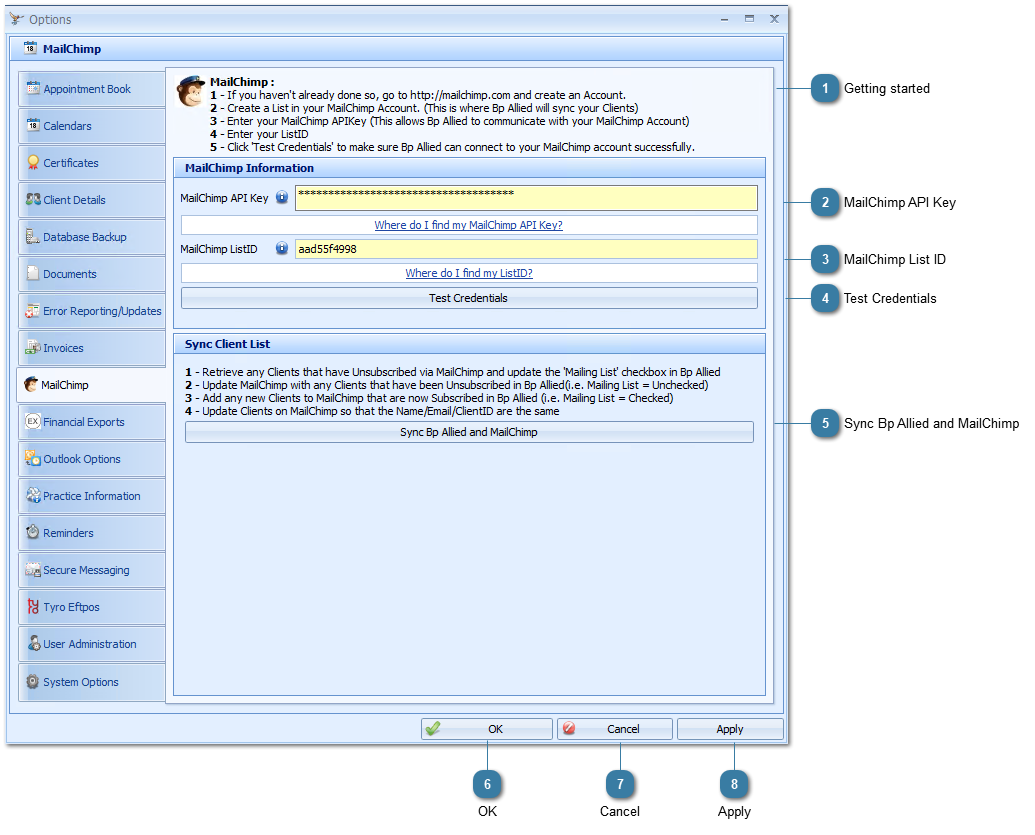Switch to the System Options tab
This screenshot has width=1035, height=835.
92,682
